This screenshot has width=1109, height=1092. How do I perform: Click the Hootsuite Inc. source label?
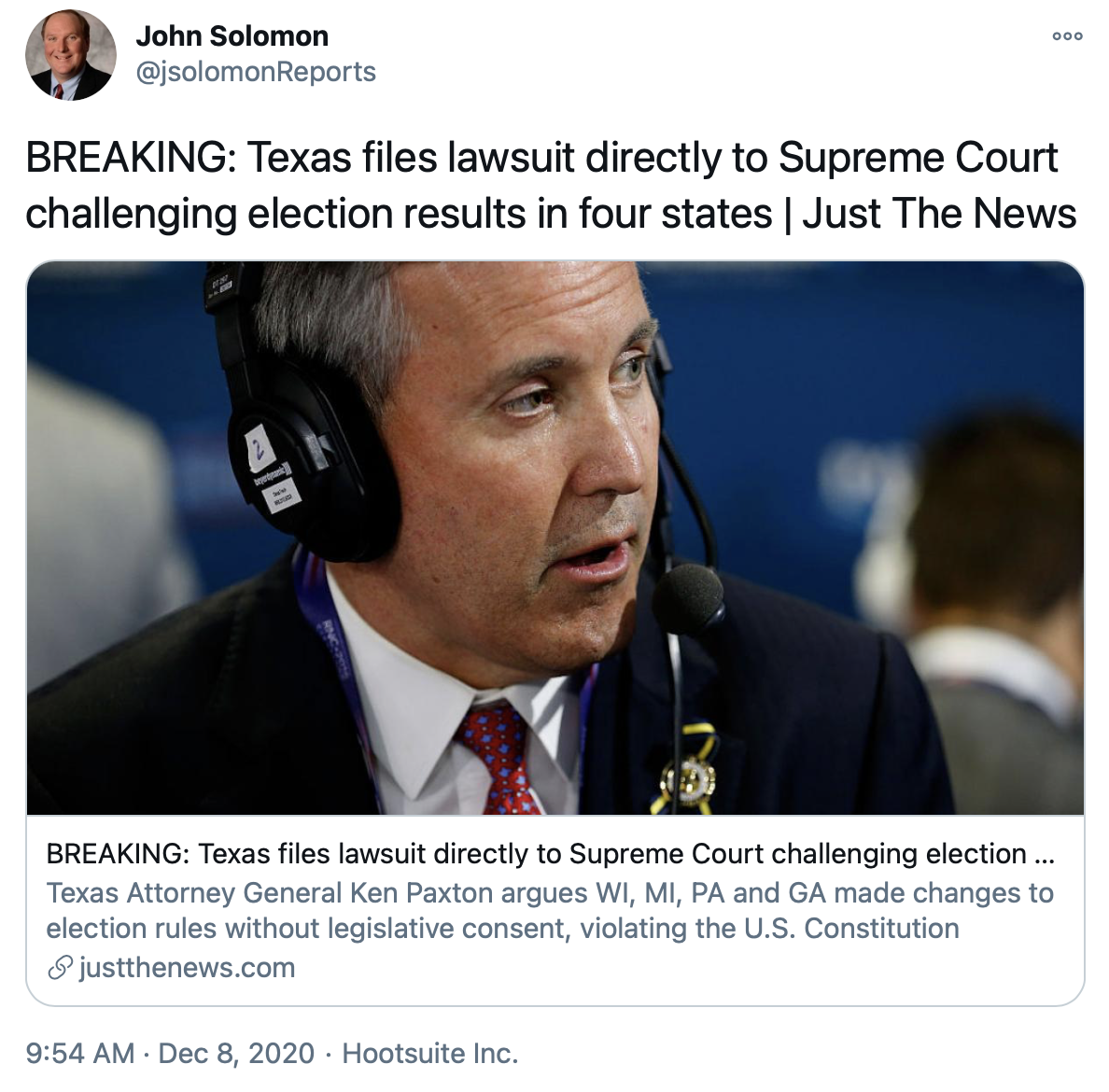tap(430, 1053)
